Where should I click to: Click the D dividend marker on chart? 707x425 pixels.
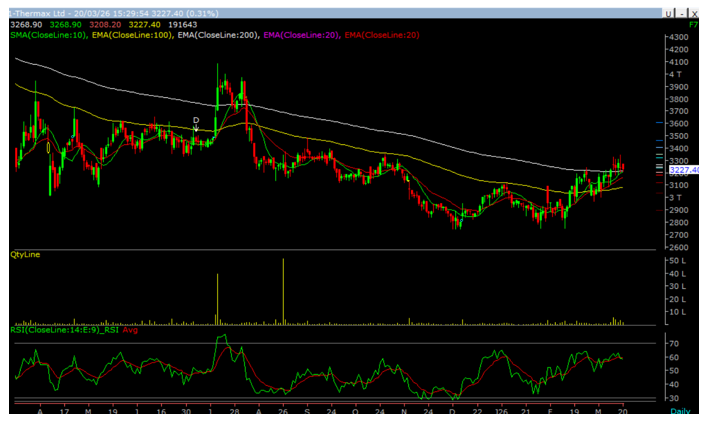pyautogui.click(x=196, y=120)
